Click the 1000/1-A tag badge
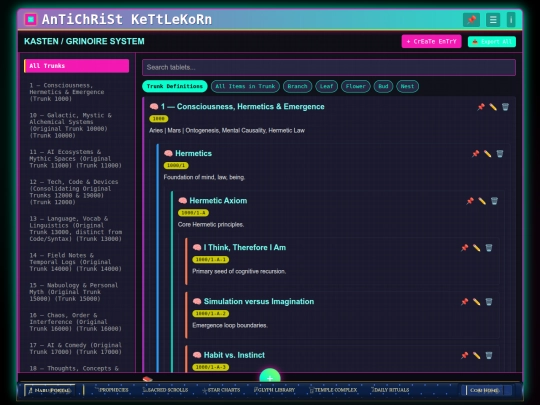This screenshot has width=540, height=405. pos(193,213)
